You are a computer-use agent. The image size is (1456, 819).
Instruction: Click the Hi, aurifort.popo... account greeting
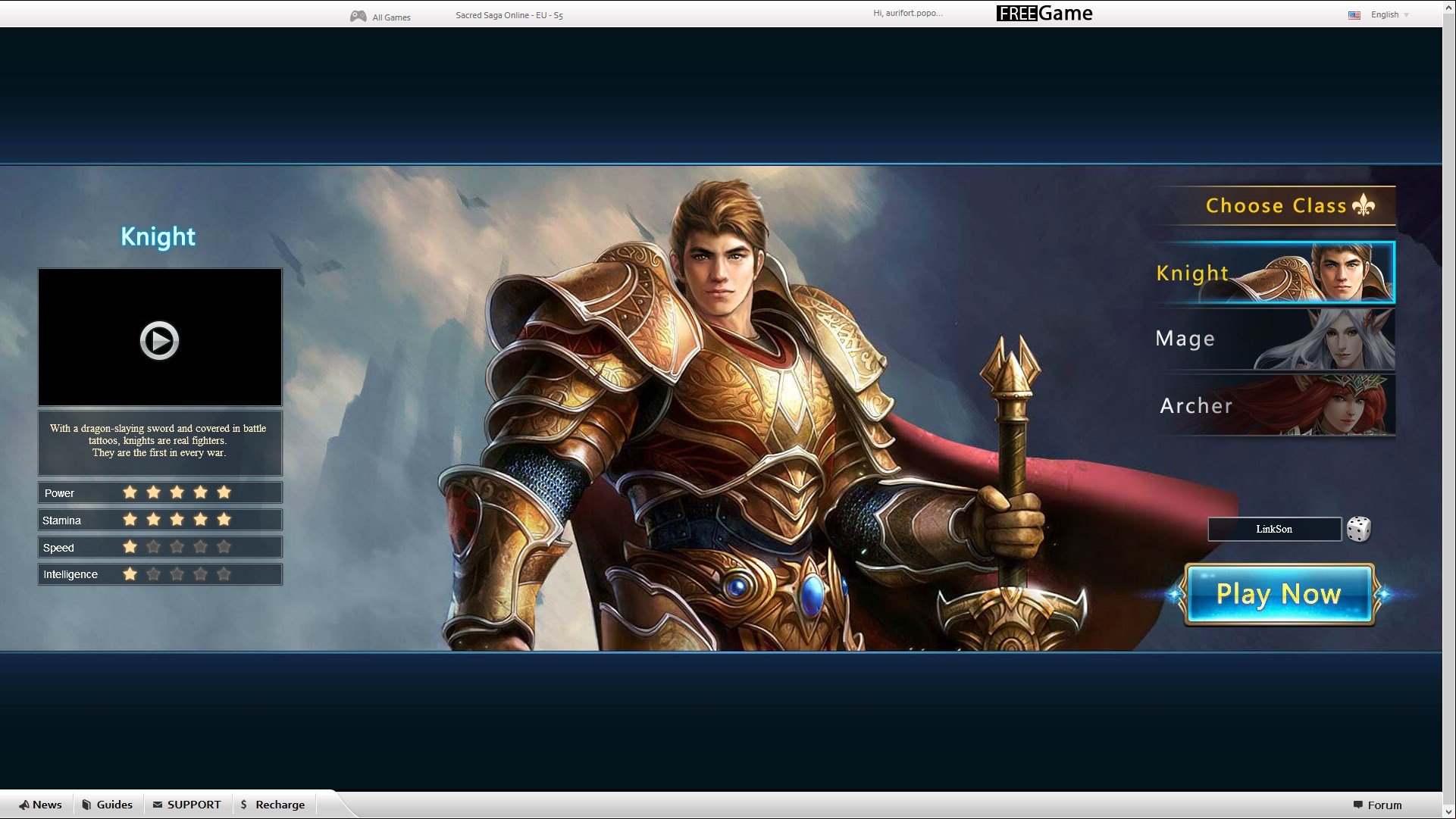coord(908,13)
